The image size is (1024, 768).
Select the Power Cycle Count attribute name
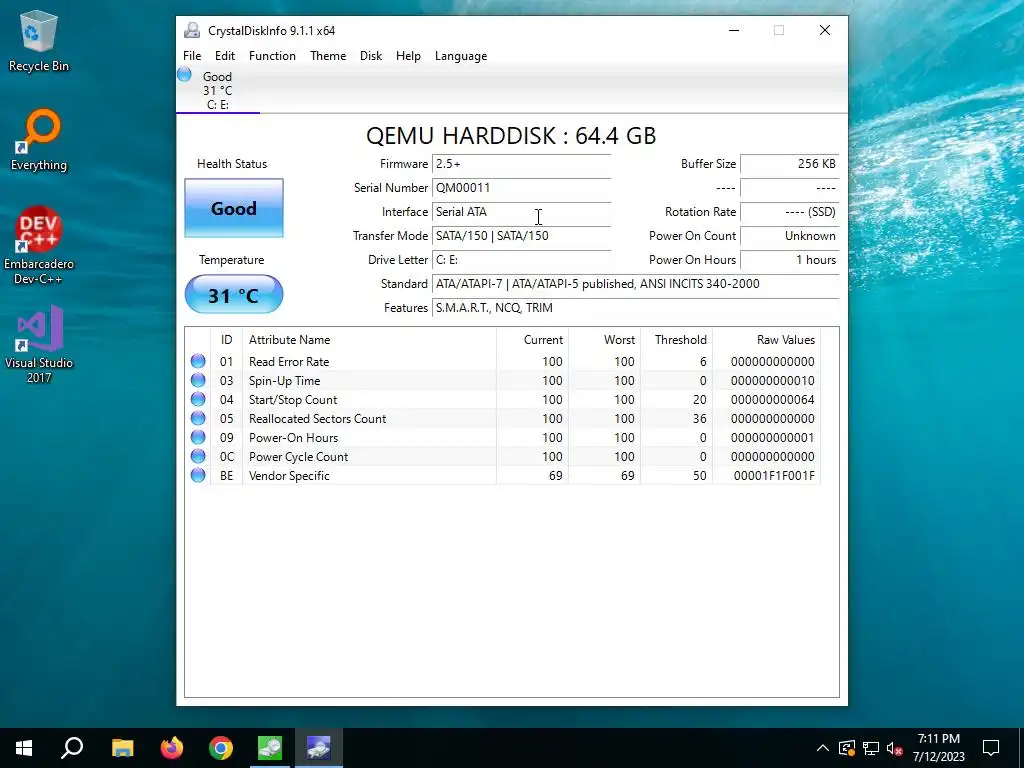pyautogui.click(x=298, y=456)
